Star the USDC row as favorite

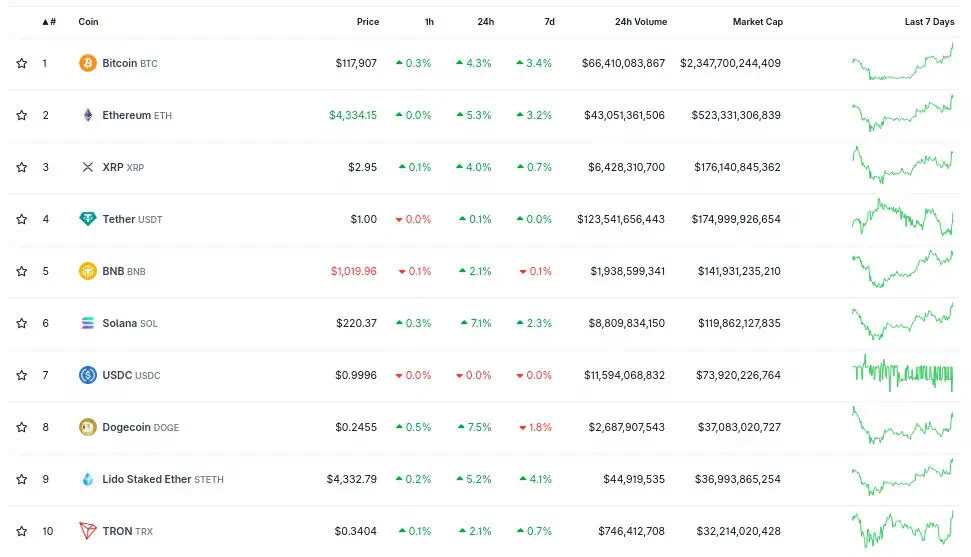click(22, 375)
